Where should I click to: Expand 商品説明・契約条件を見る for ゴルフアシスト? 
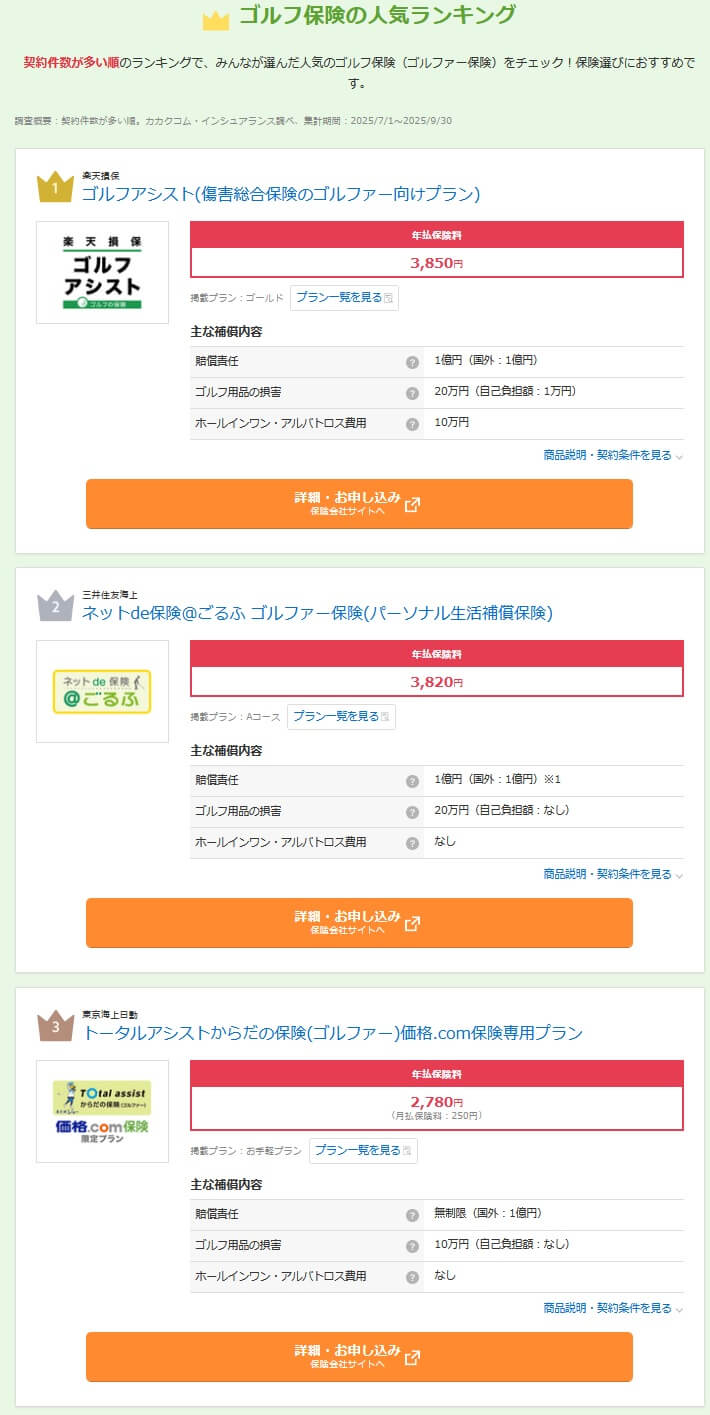612,455
